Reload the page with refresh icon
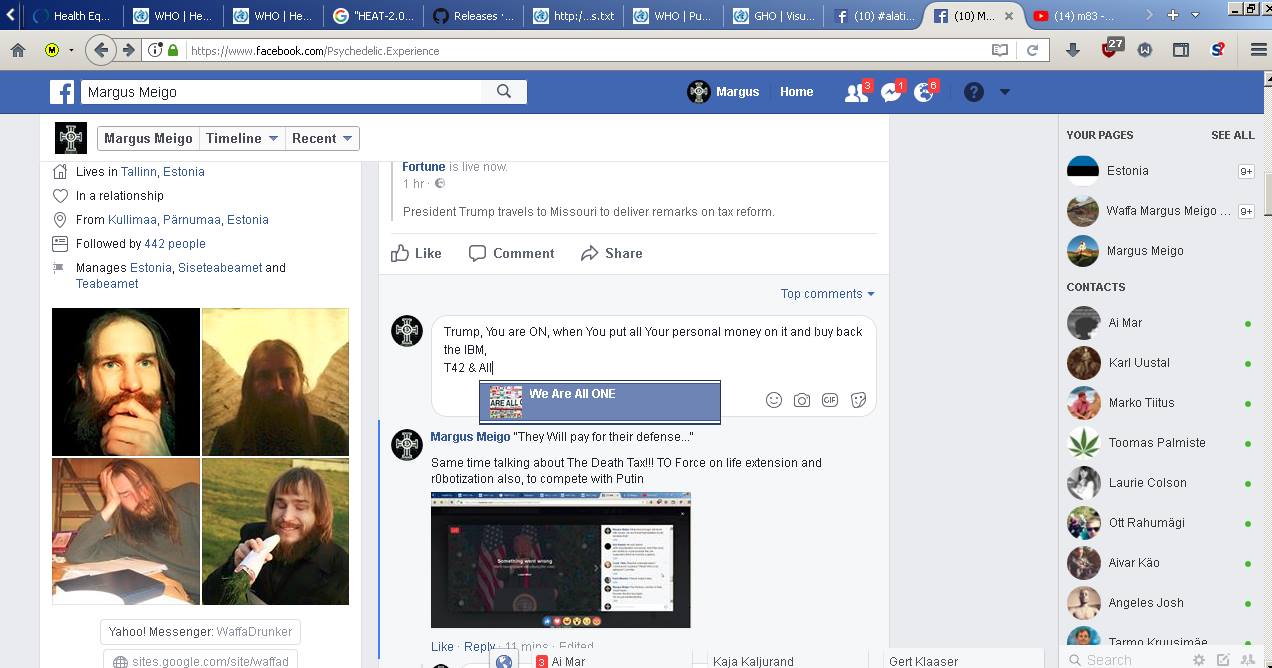 [x=1032, y=50]
